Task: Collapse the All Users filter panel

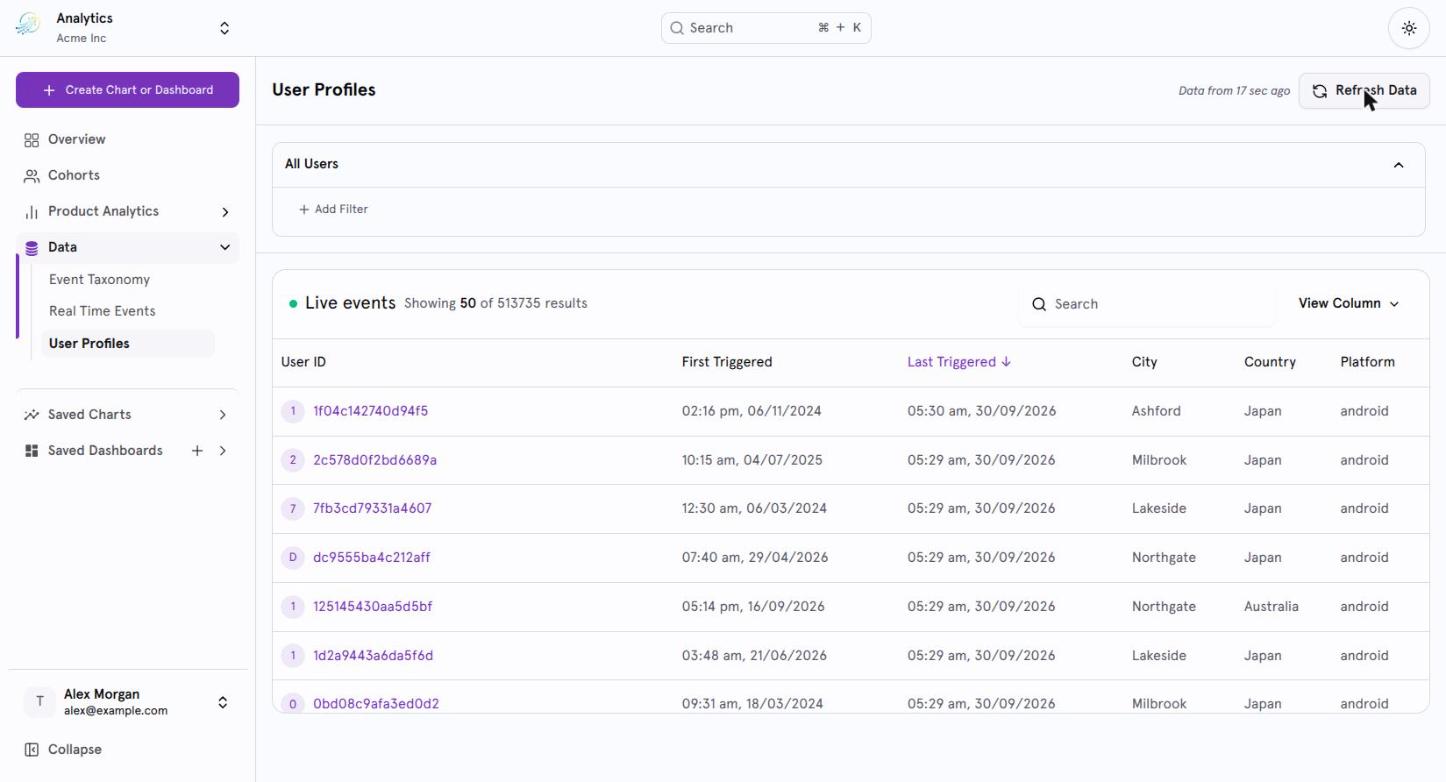Action: [1398, 165]
